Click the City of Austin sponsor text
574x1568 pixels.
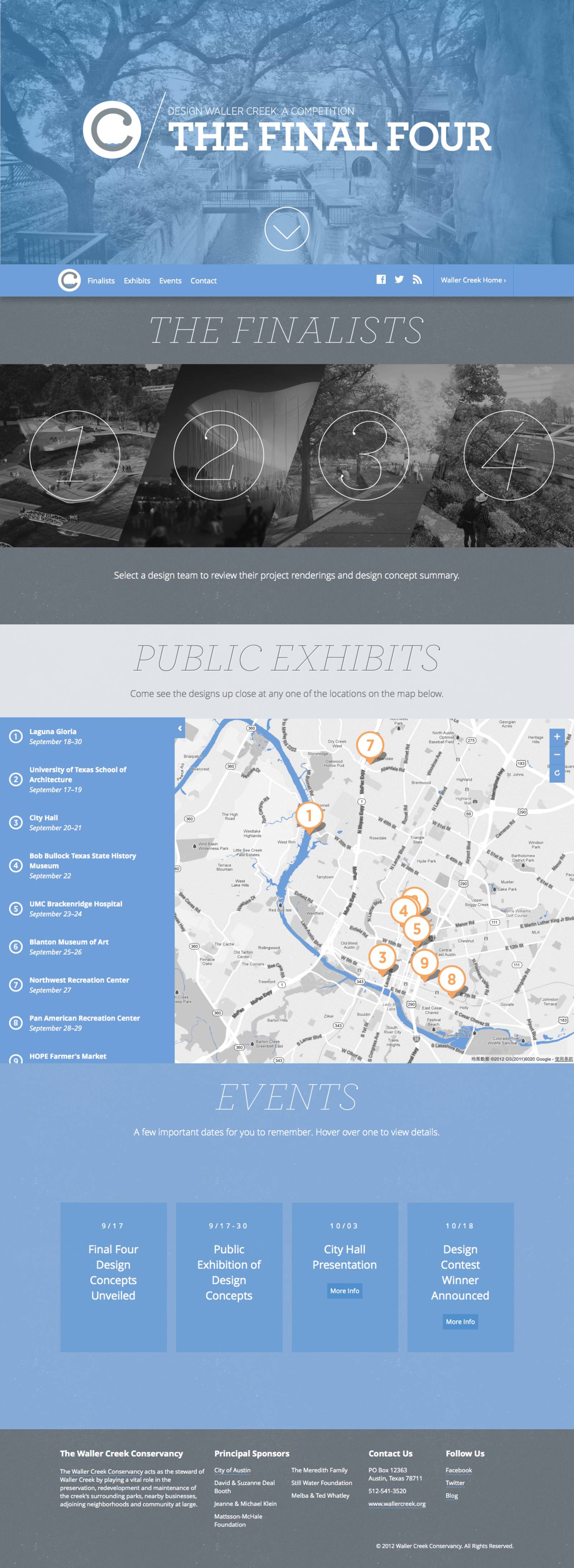[232, 1470]
